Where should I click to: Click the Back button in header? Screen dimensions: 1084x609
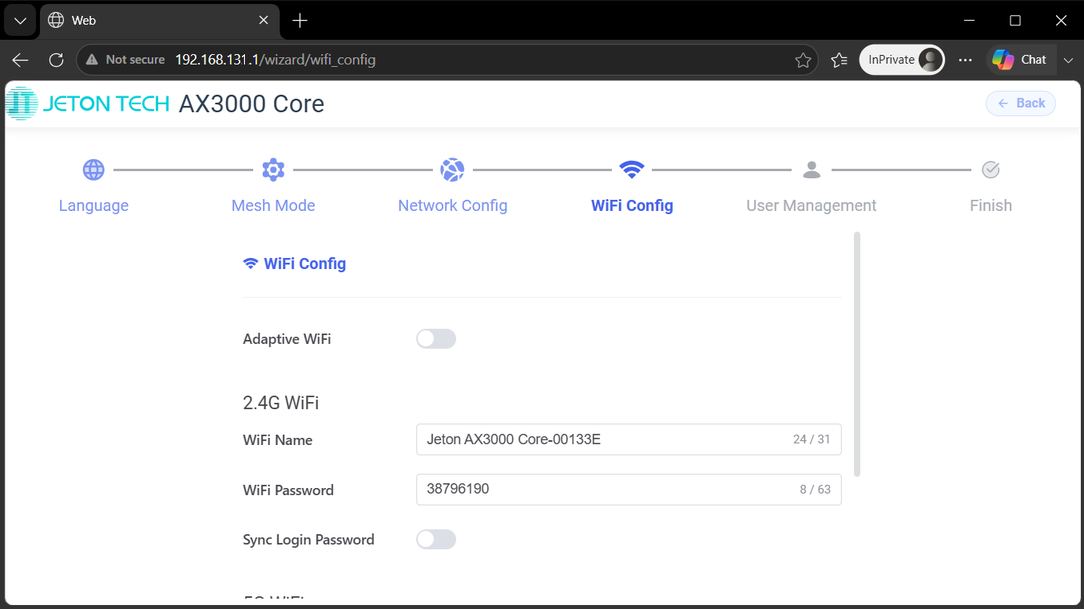(1020, 103)
